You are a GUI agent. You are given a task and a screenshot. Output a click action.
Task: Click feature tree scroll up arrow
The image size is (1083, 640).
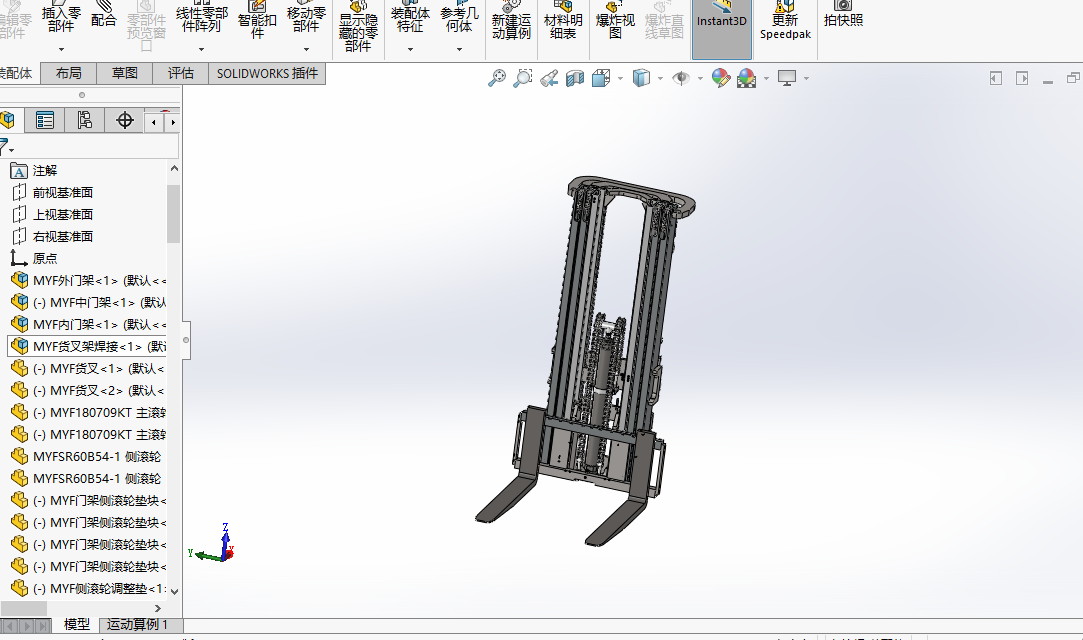tap(174, 168)
